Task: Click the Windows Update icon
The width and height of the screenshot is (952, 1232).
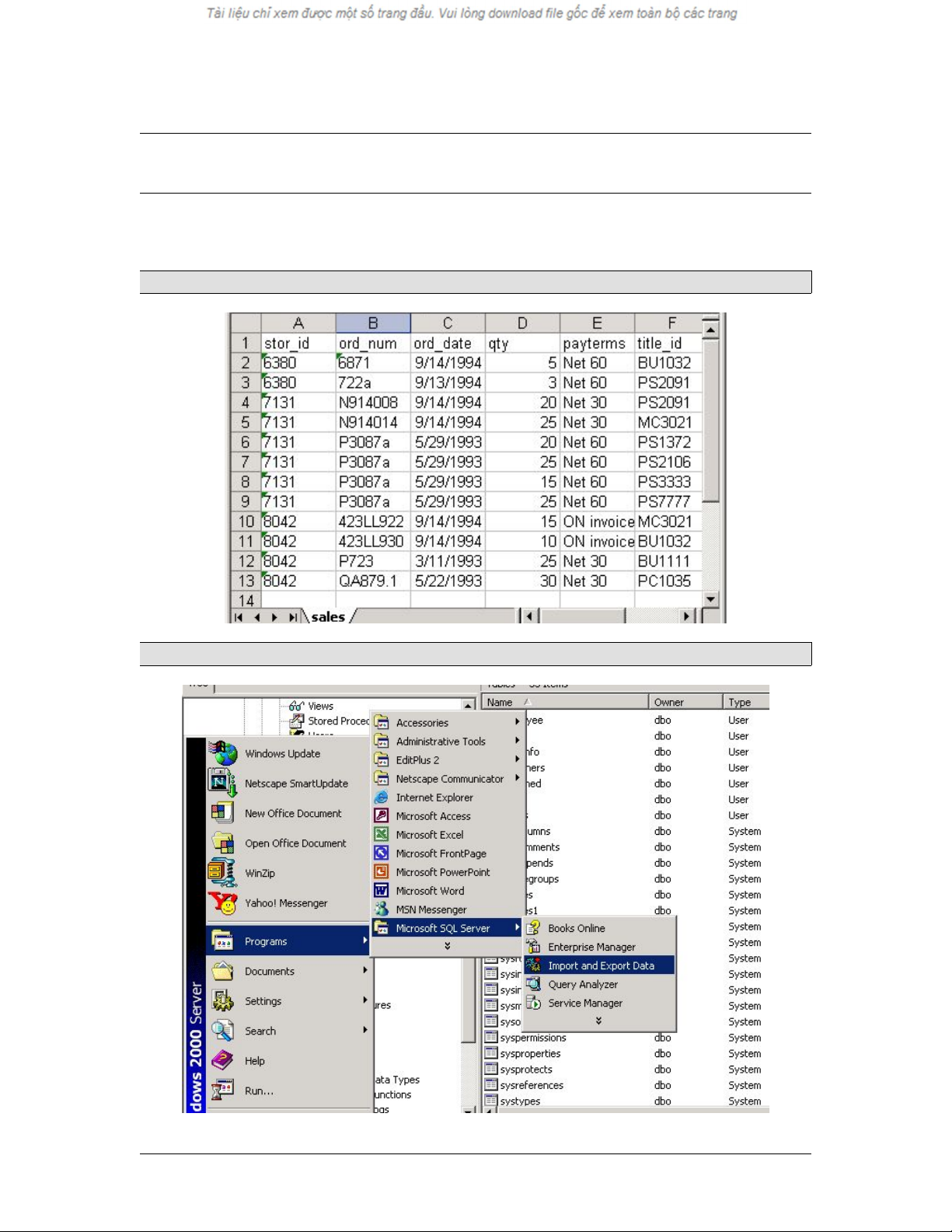Action: click(222, 753)
